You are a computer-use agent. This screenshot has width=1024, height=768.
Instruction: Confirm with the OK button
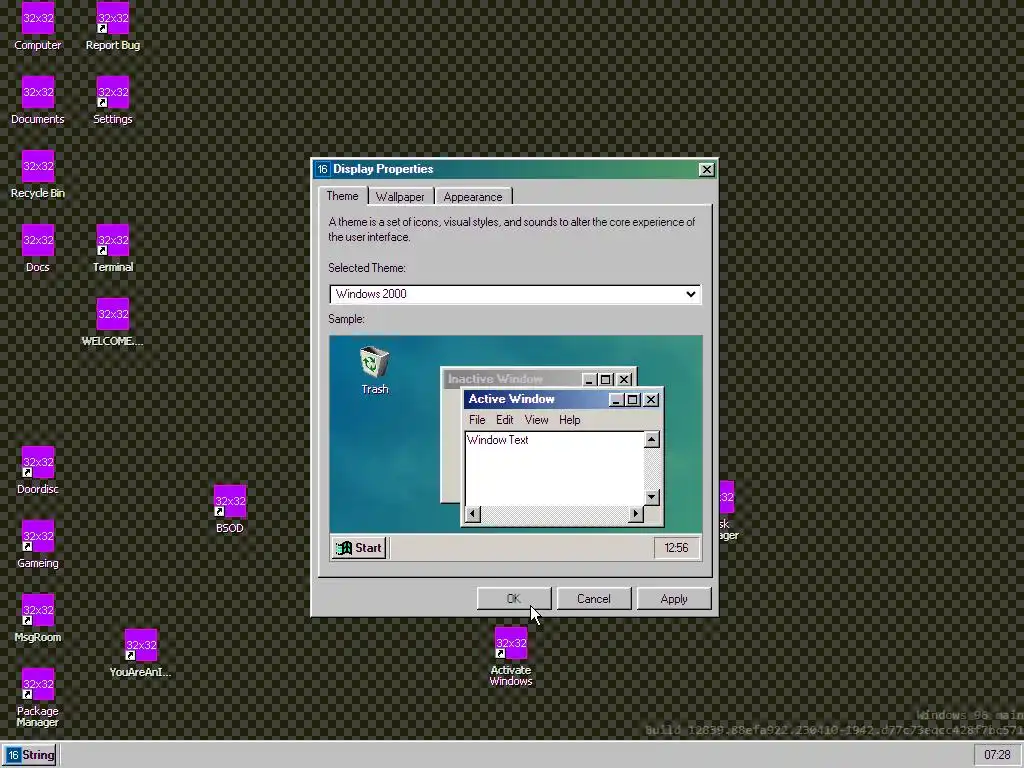pyautogui.click(x=514, y=599)
